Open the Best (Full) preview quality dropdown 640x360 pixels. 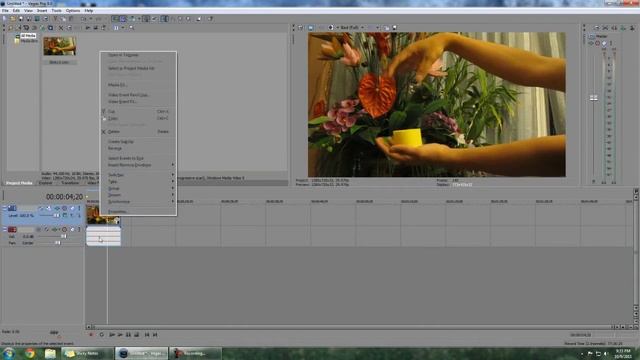(352, 28)
